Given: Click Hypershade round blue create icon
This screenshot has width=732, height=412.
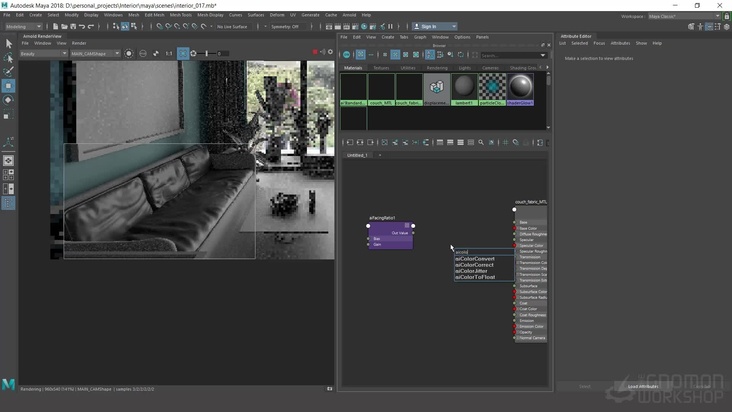Looking at the screenshot, I should [346, 55].
